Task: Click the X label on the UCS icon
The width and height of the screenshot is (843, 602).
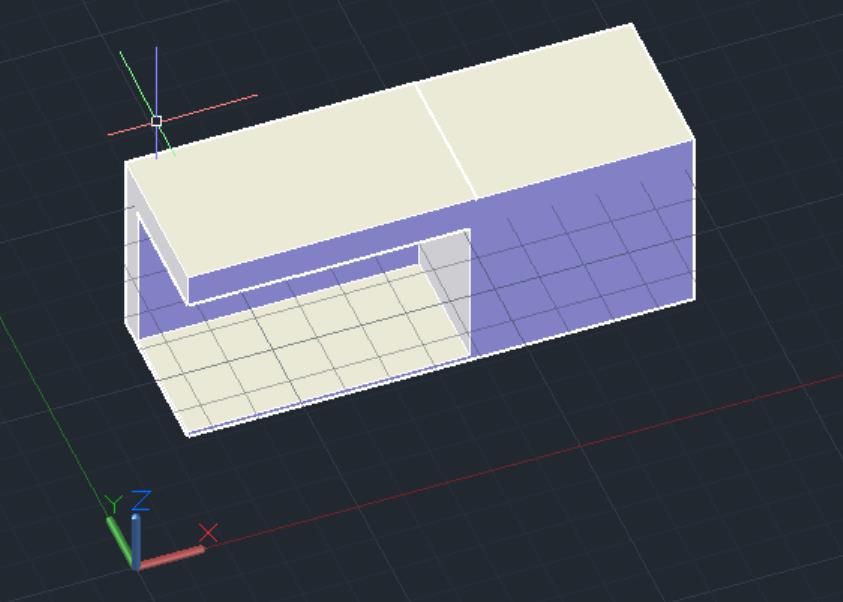Action: click(x=208, y=532)
